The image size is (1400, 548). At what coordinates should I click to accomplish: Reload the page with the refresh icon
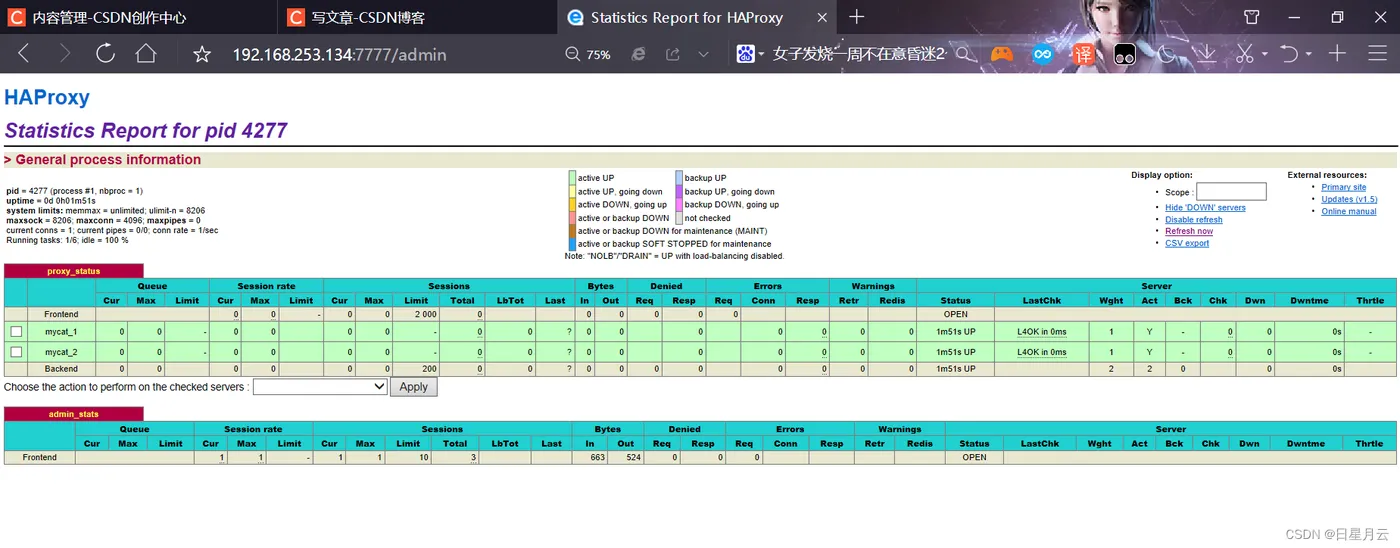[x=105, y=54]
